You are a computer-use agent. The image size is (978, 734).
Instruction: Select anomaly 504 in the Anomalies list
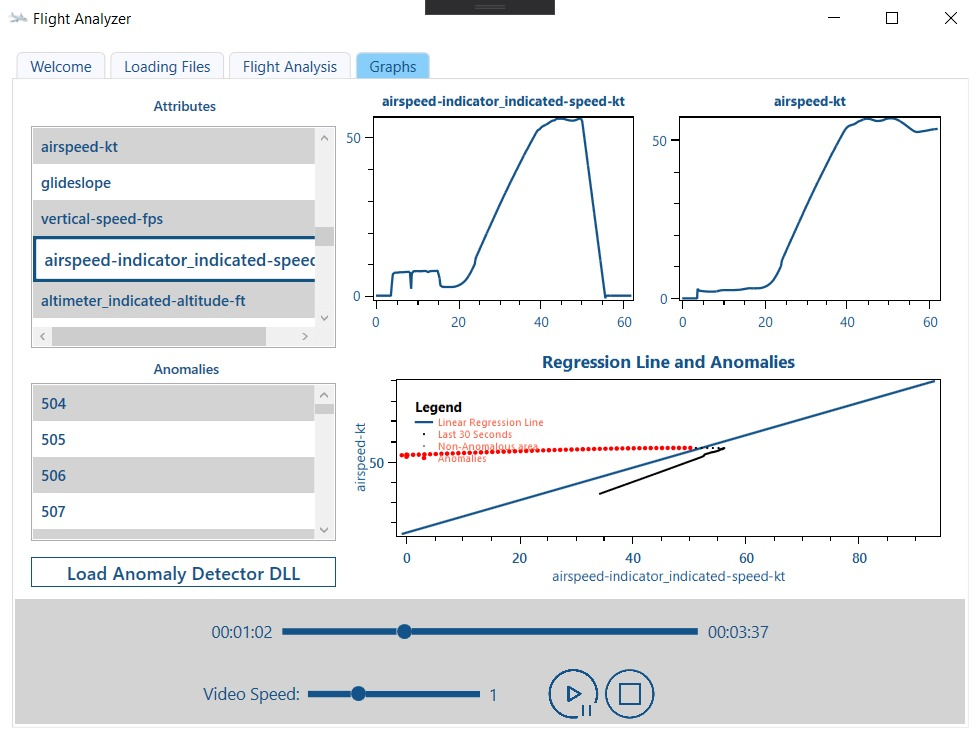(x=173, y=403)
